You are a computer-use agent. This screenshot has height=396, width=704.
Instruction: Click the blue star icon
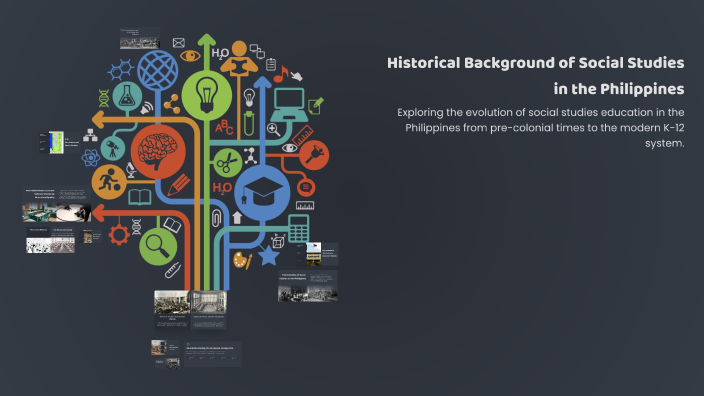268,255
